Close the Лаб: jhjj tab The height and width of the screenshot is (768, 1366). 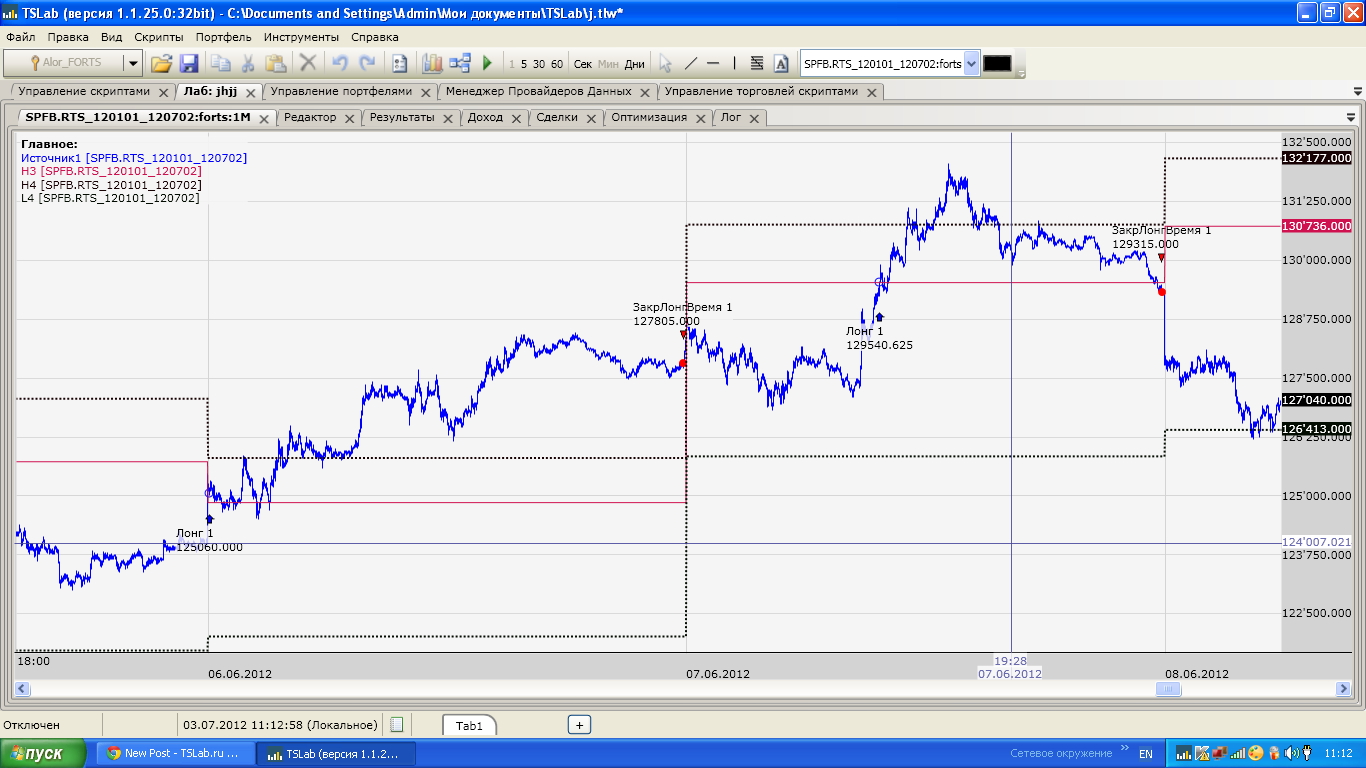coord(251,92)
